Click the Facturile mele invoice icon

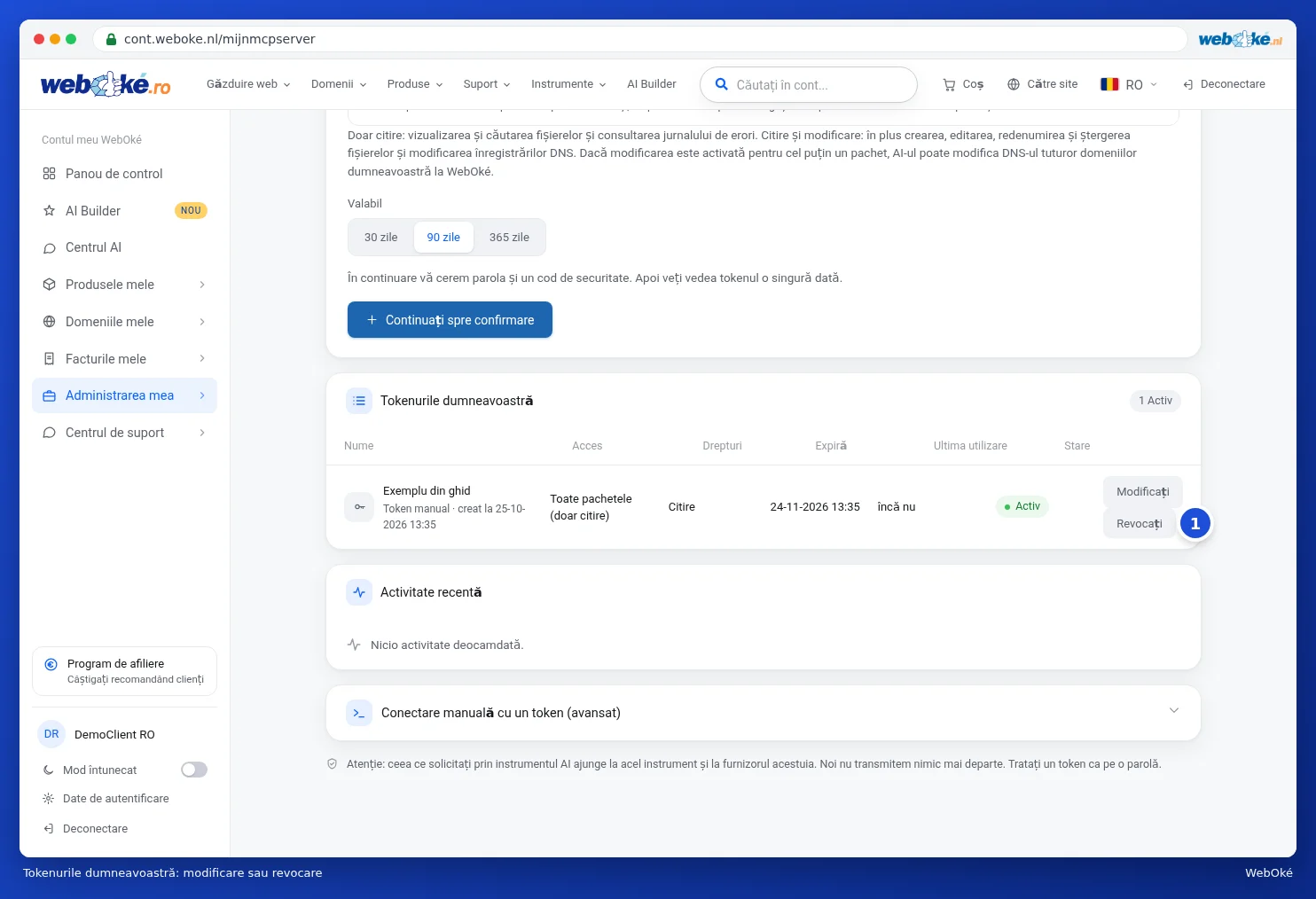(x=50, y=359)
